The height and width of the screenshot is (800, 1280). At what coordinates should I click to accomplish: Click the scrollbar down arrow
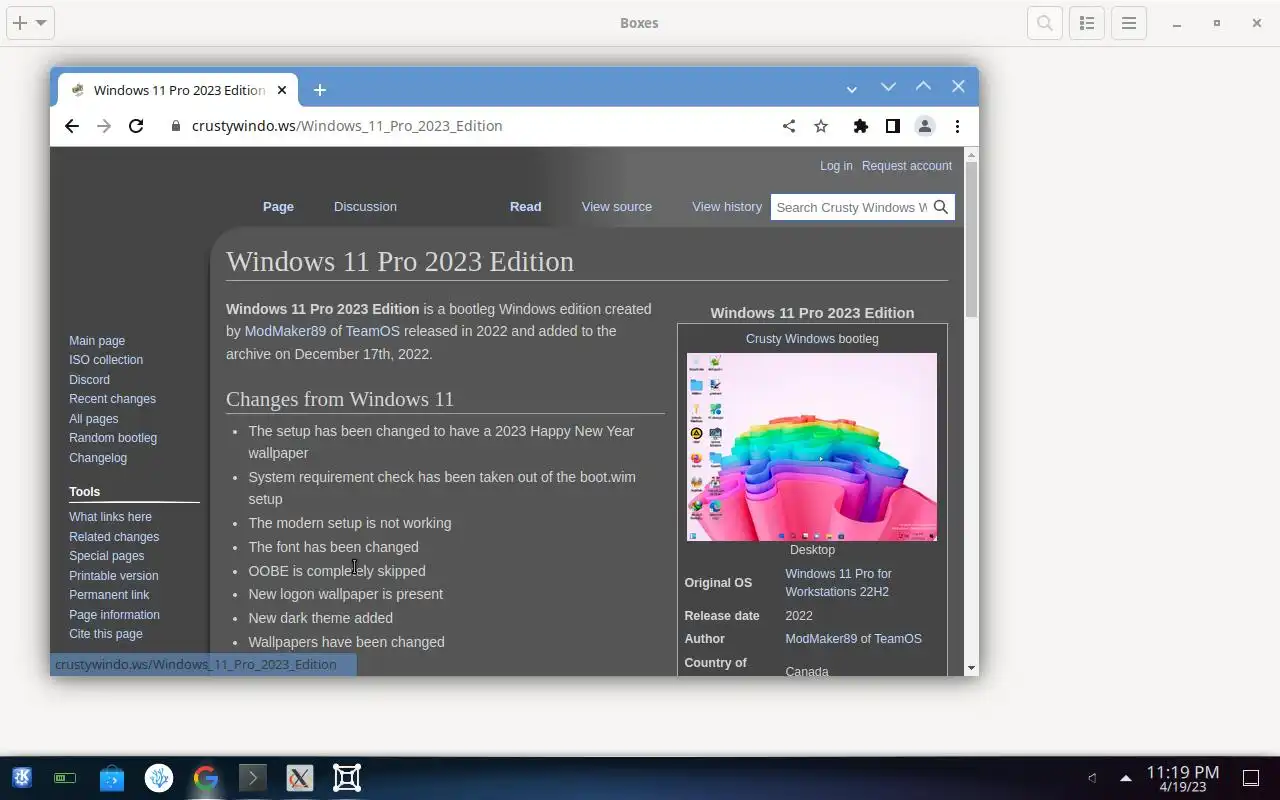tap(971, 668)
